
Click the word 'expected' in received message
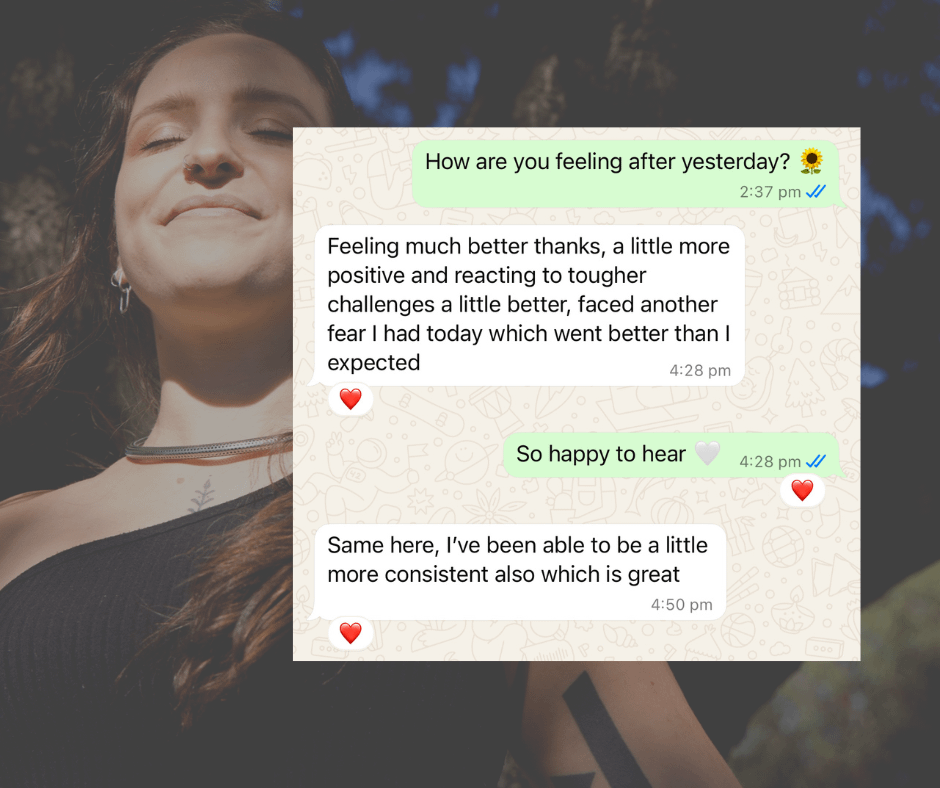[x=373, y=363]
